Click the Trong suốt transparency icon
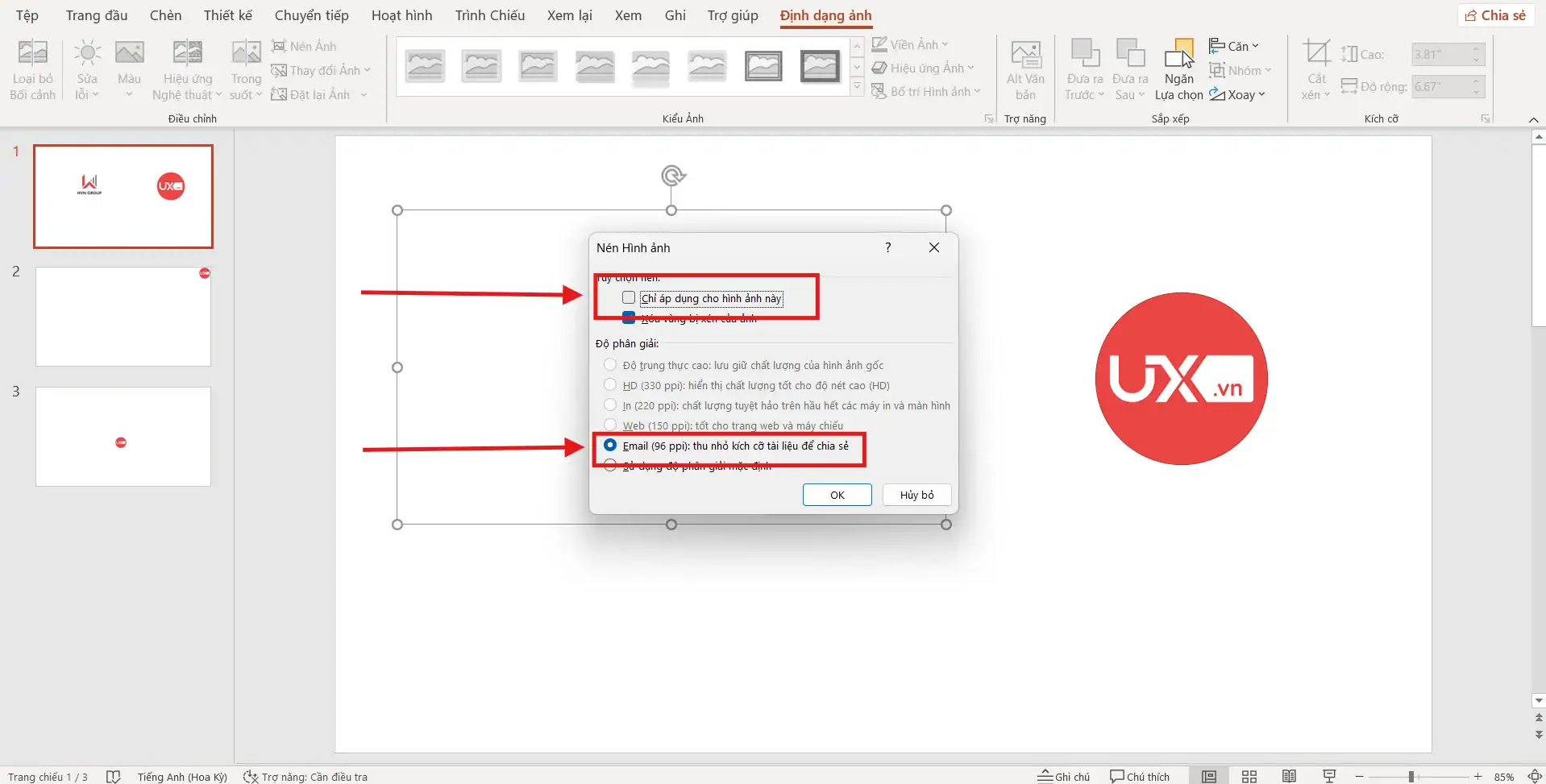 (x=246, y=70)
